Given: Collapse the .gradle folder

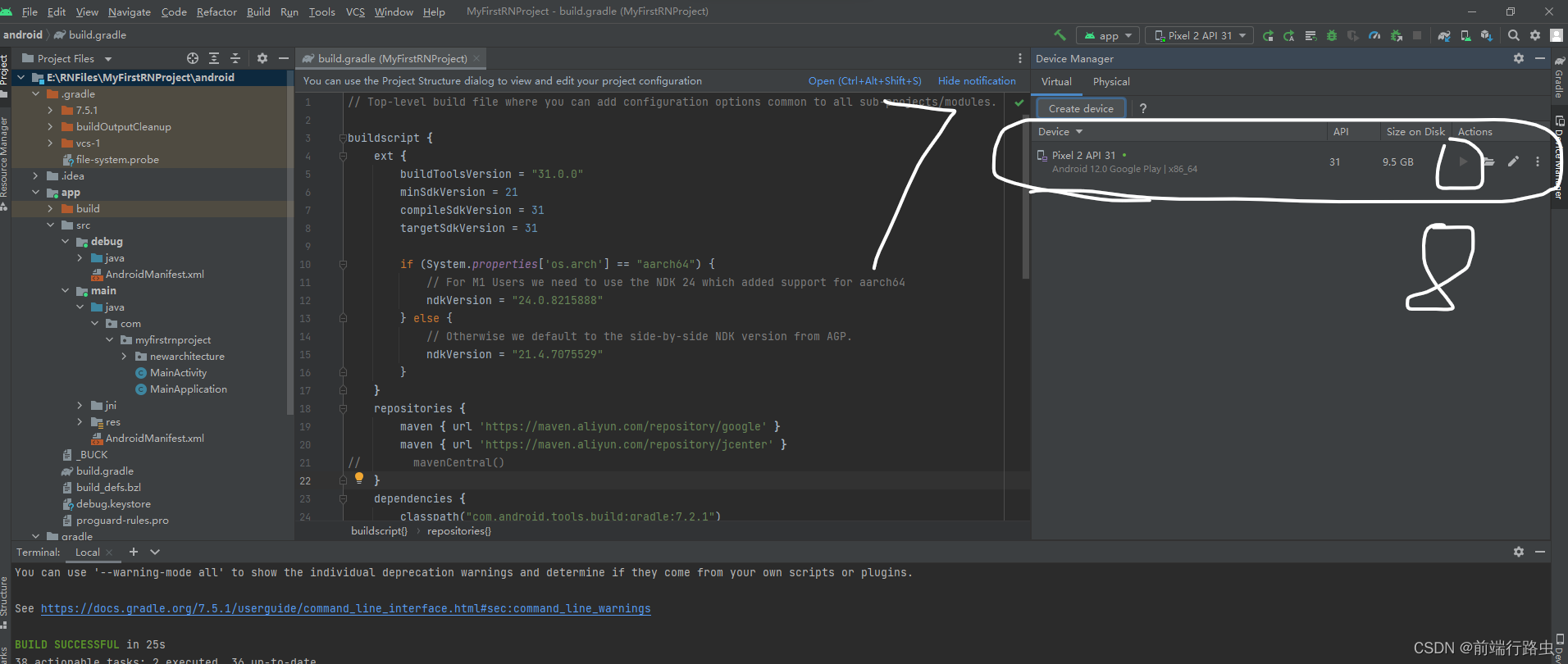Looking at the screenshot, I should (35, 93).
